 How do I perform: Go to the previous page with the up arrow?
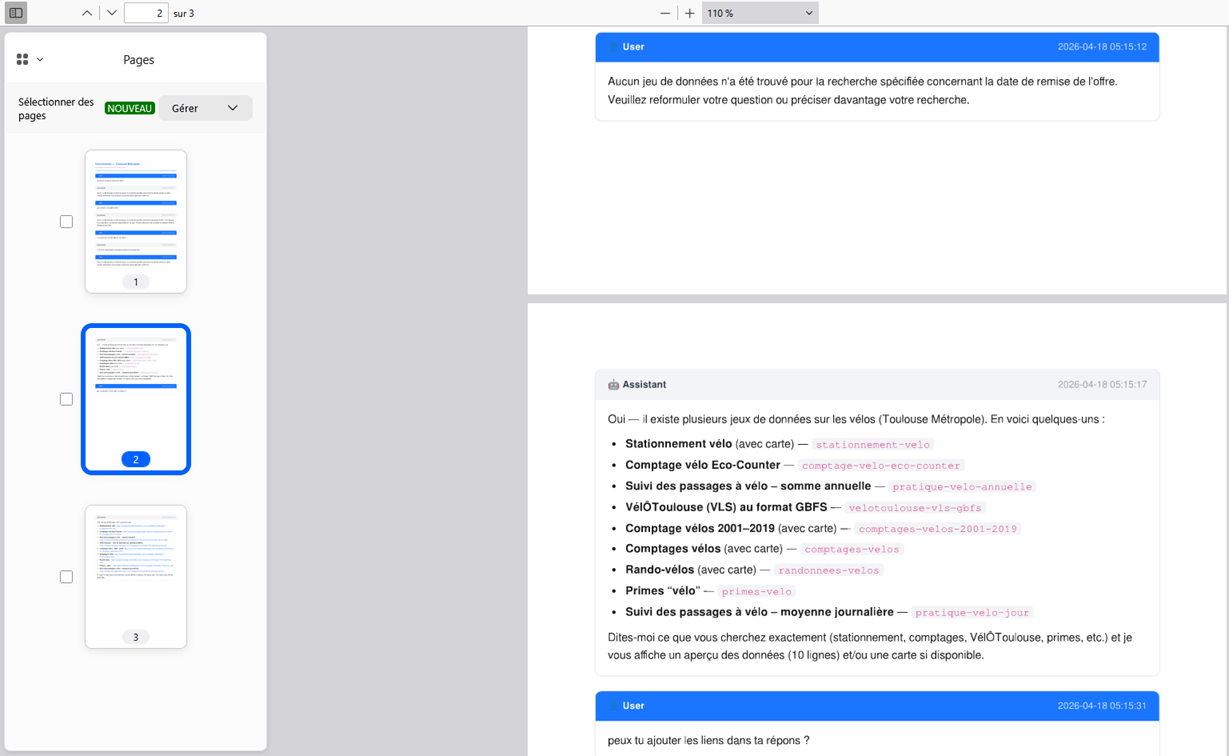tap(87, 13)
